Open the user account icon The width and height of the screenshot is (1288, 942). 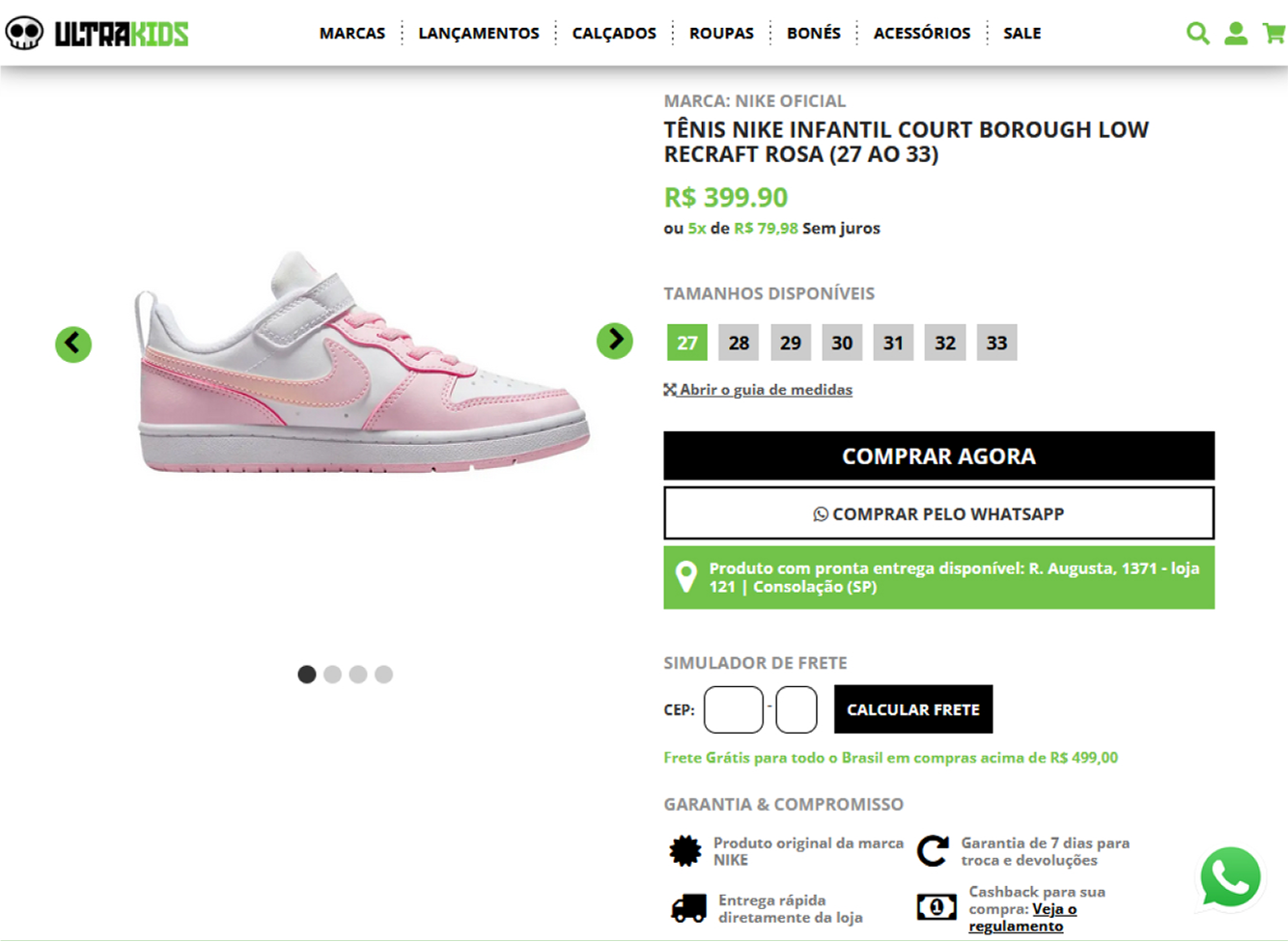(x=1236, y=34)
